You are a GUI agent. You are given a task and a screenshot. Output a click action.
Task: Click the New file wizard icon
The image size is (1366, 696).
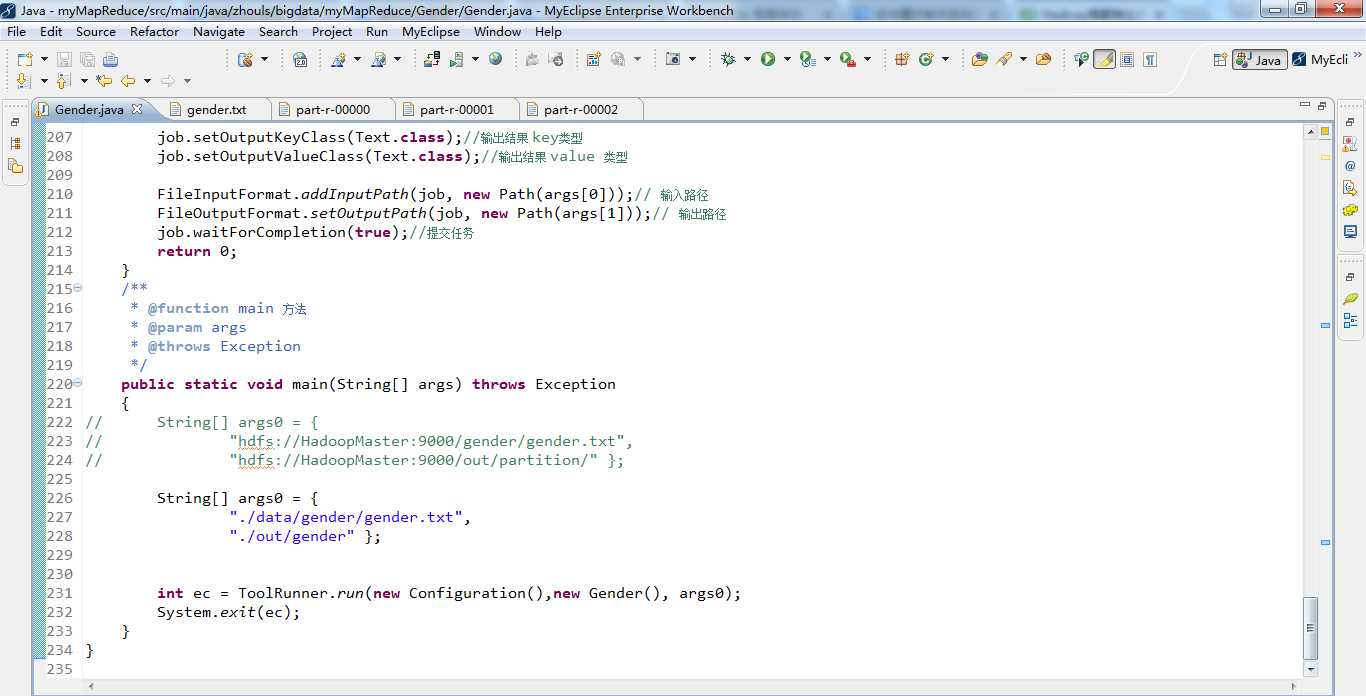(x=24, y=59)
